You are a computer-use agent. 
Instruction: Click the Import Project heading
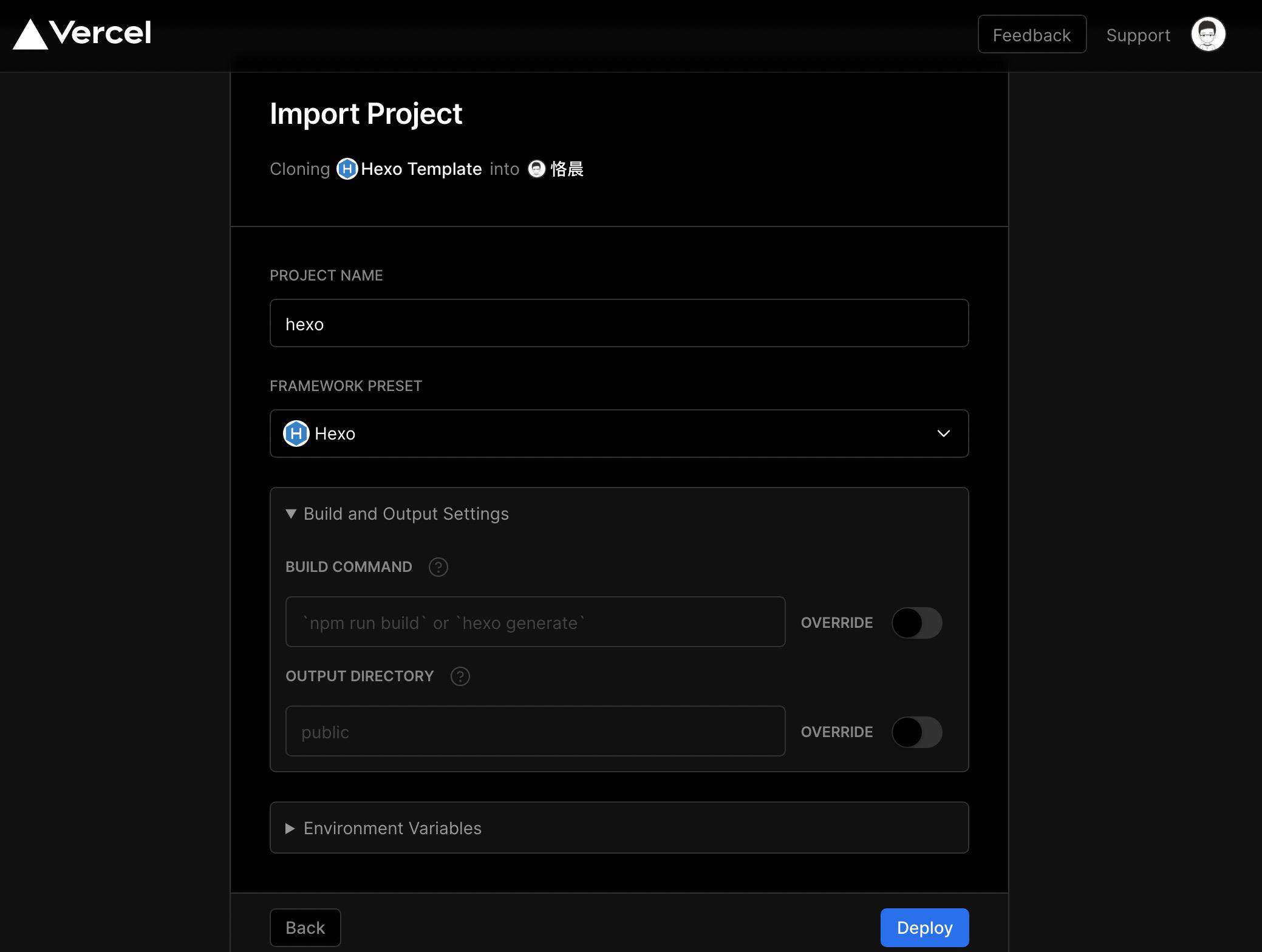(366, 114)
